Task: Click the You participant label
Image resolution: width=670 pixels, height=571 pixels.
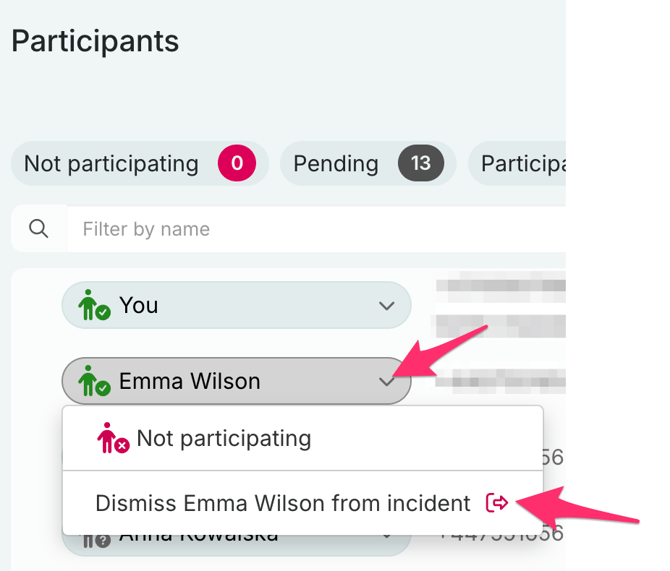Action: point(139,305)
